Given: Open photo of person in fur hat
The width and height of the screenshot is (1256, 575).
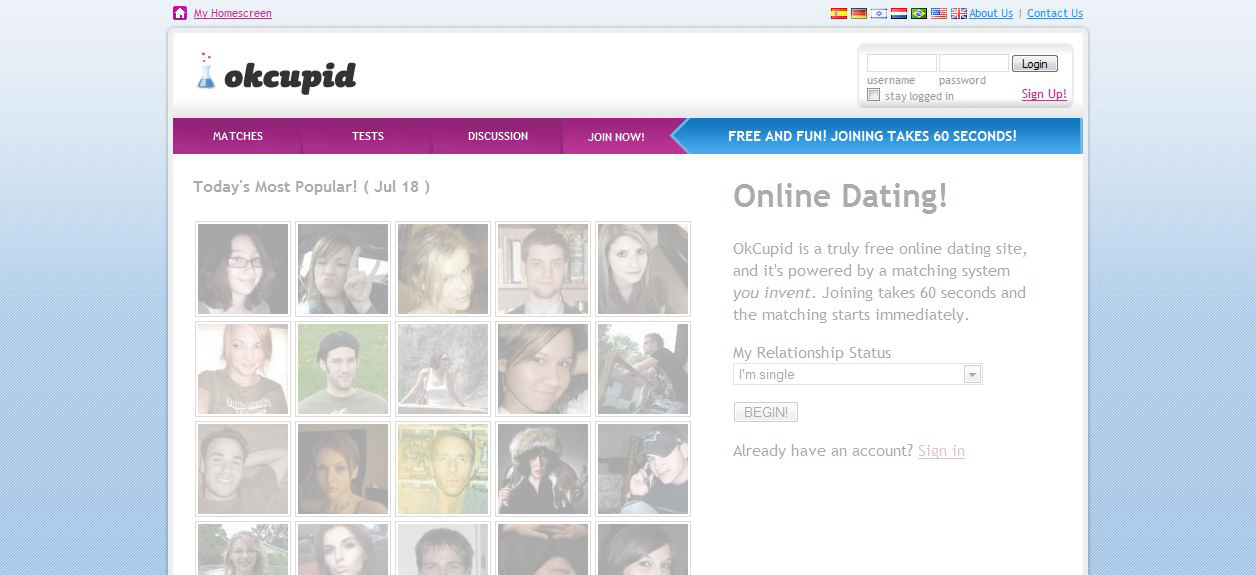Looking at the screenshot, I should (x=543, y=469).
